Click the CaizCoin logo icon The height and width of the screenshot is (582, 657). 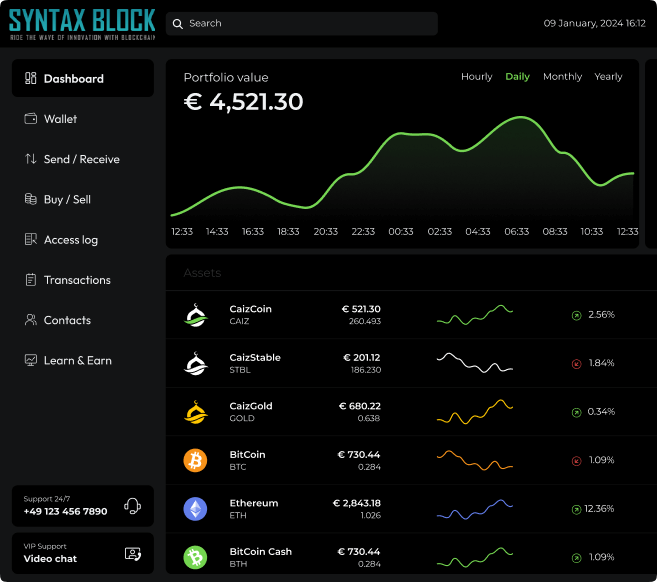pyautogui.click(x=195, y=315)
